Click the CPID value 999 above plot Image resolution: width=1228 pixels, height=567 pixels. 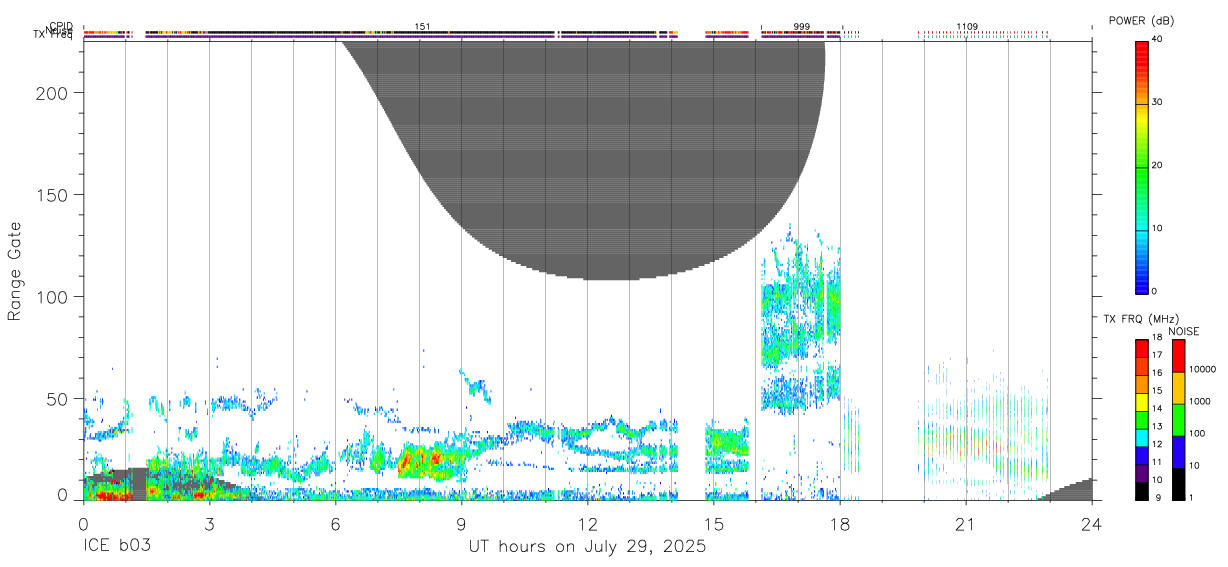(801, 26)
